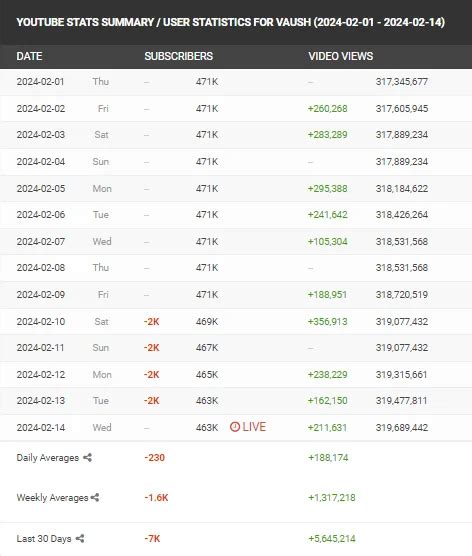The image size is (472, 556).
Task: Click the SUBSCRIBERS column header
Action: pyautogui.click(x=179, y=56)
